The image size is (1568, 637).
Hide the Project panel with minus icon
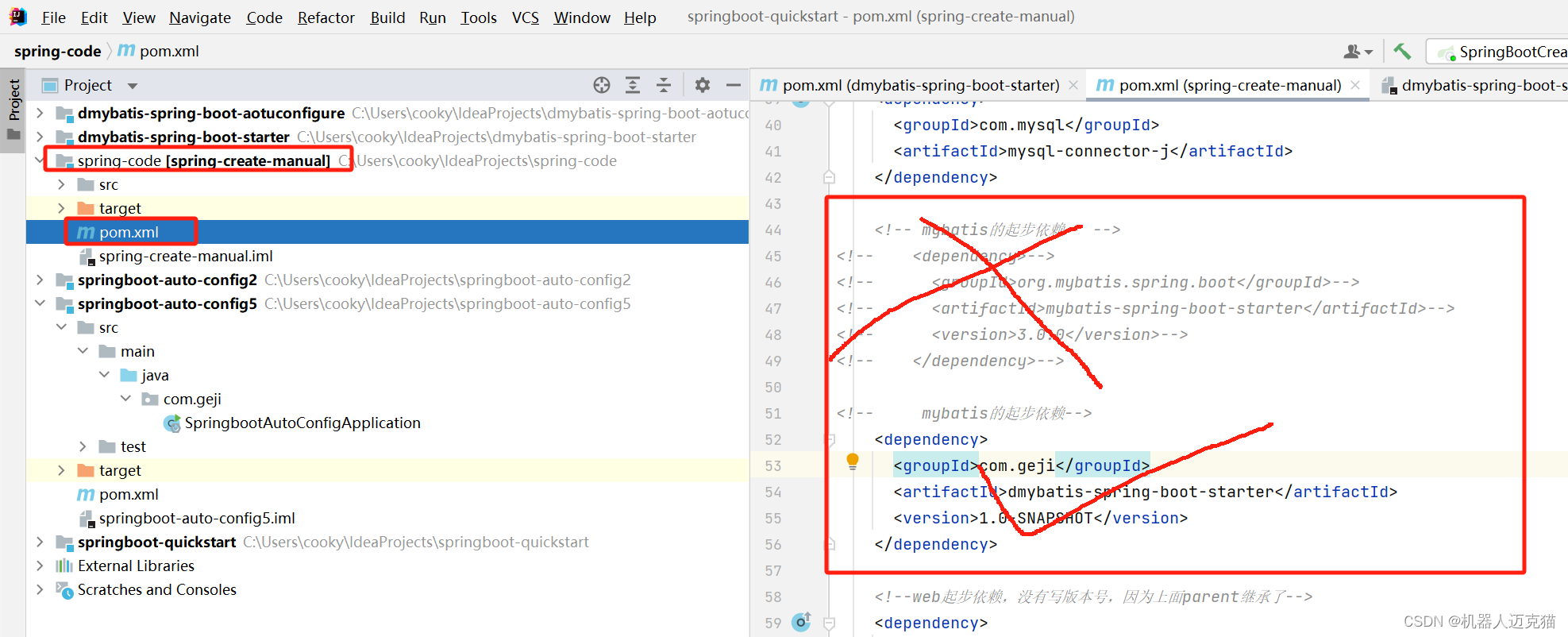[x=734, y=85]
